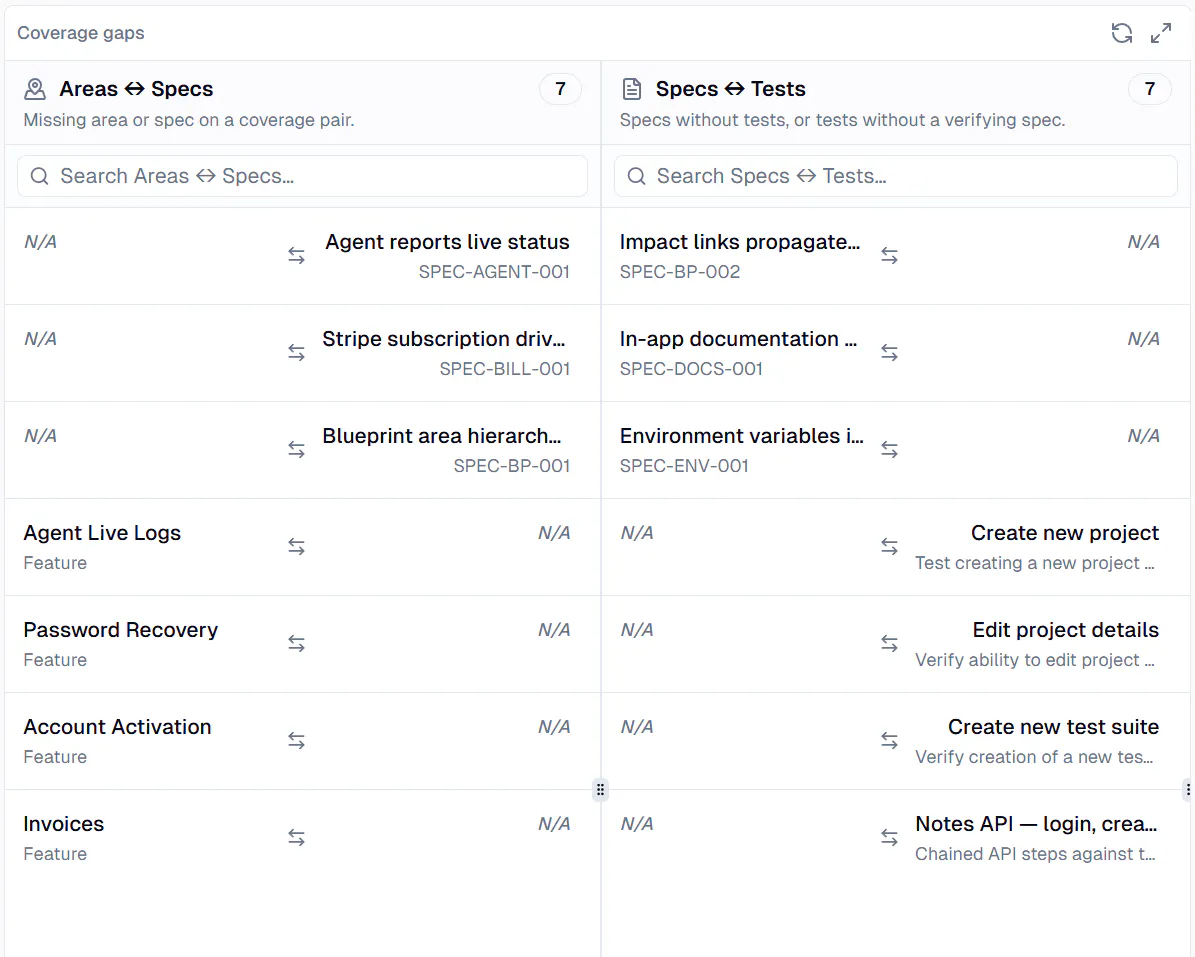Open the Account Activation feature row

tap(303, 741)
